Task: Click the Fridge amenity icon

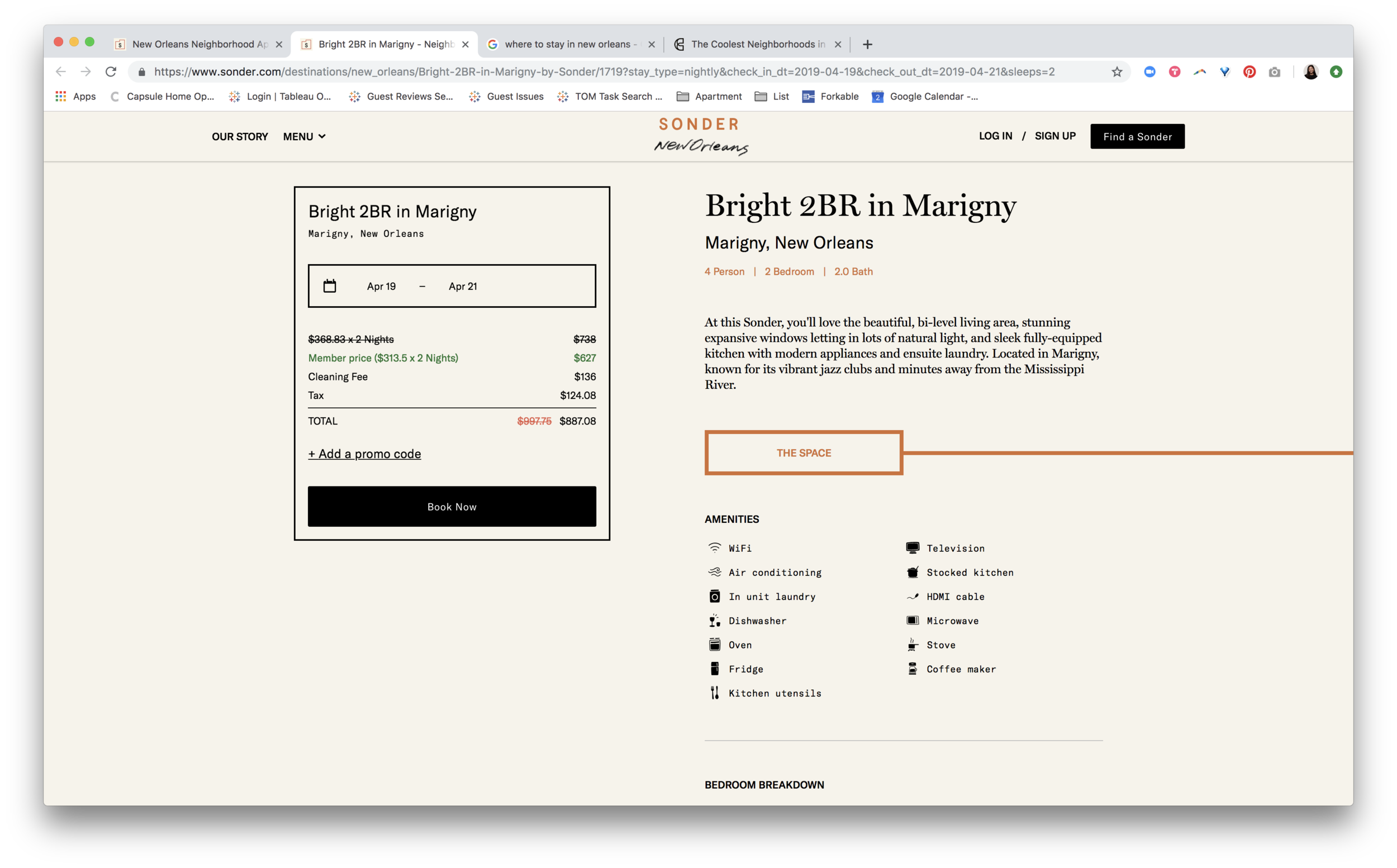Action: [x=714, y=668]
